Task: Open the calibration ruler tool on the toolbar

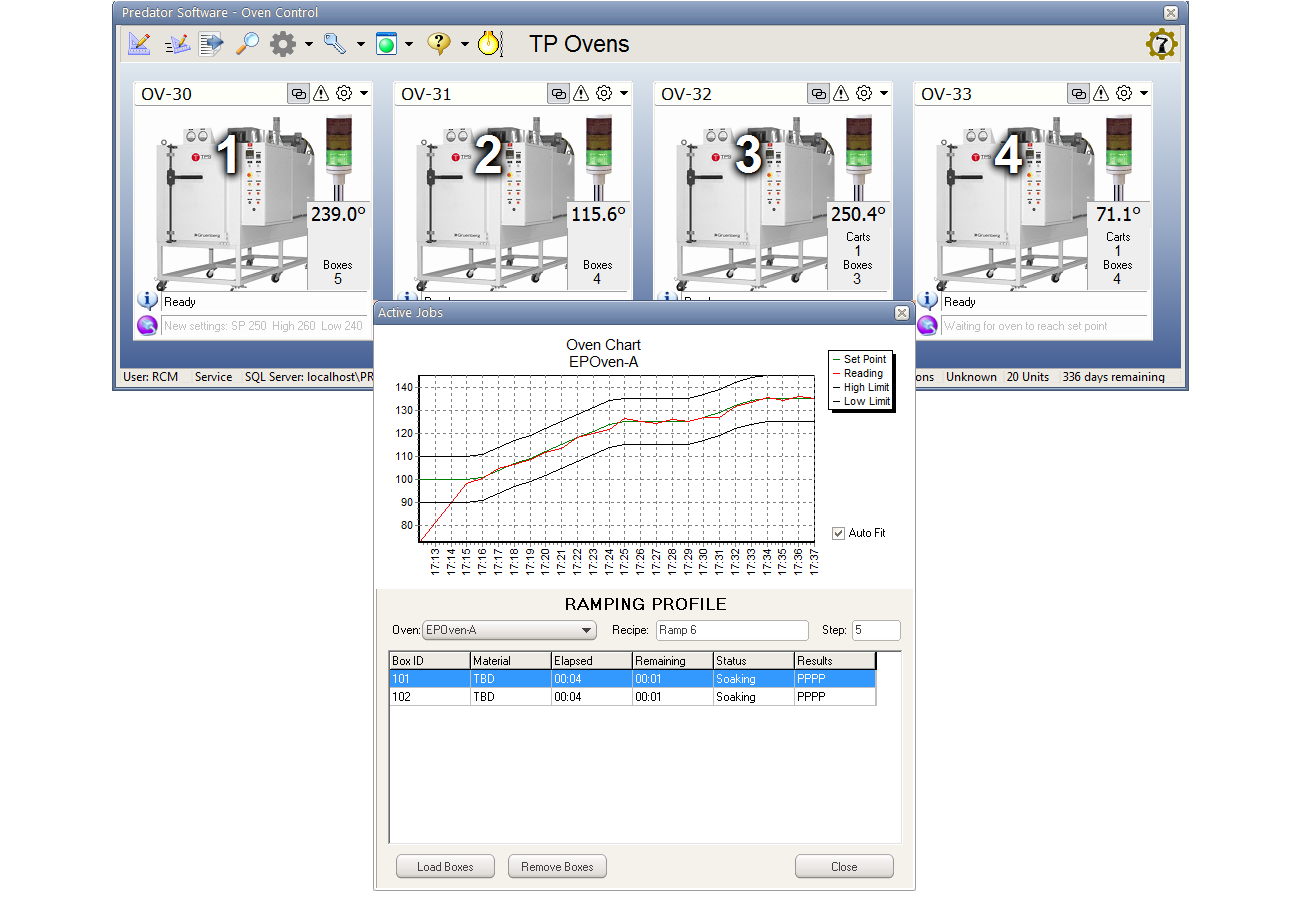Action: click(139, 44)
